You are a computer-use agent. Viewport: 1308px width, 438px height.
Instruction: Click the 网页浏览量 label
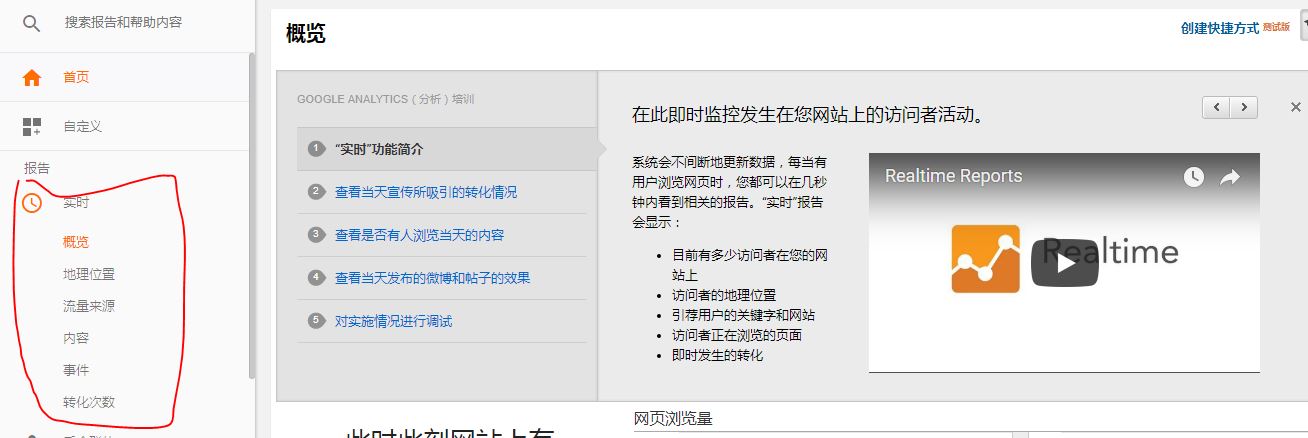[x=673, y=418]
